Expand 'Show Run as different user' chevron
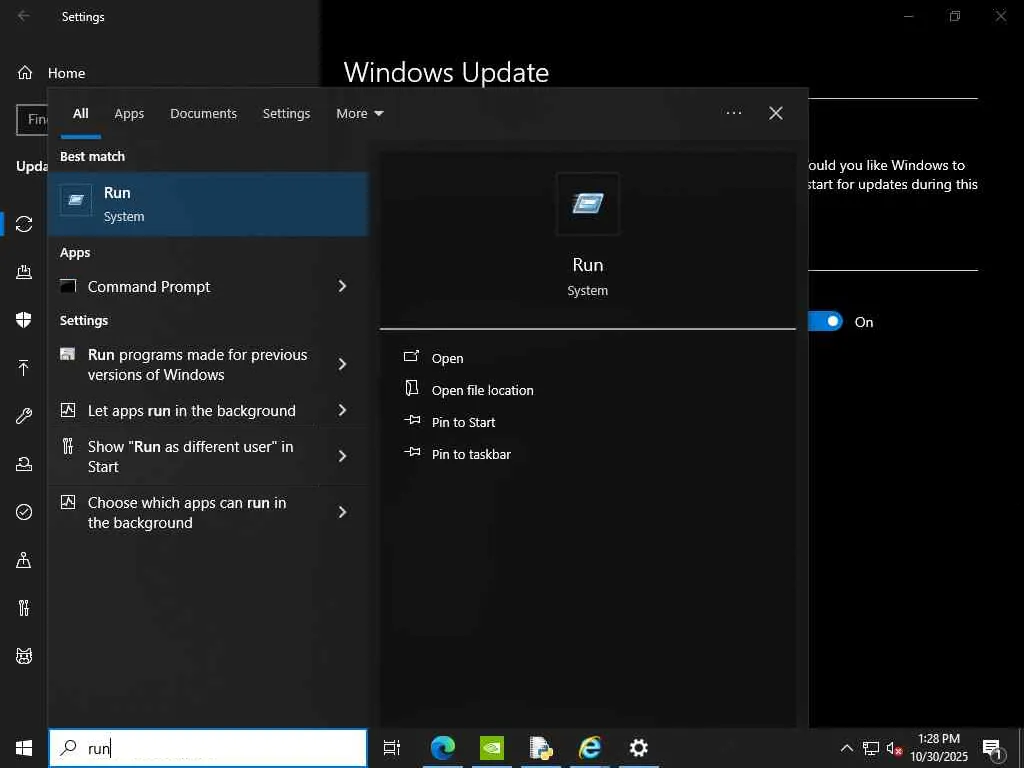The height and width of the screenshot is (768, 1024). point(342,456)
